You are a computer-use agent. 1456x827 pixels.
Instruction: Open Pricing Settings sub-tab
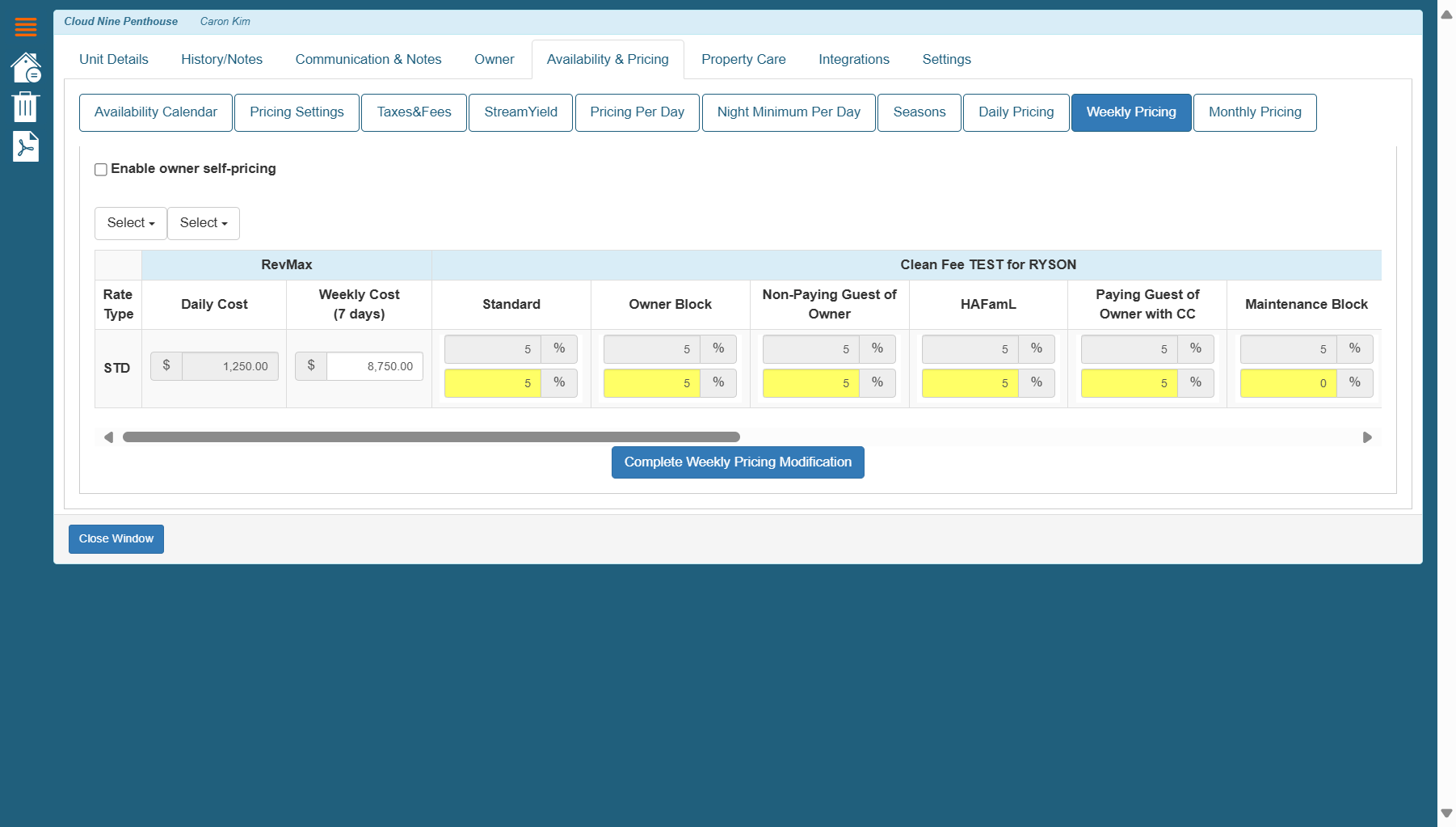pyautogui.click(x=297, y=112)
